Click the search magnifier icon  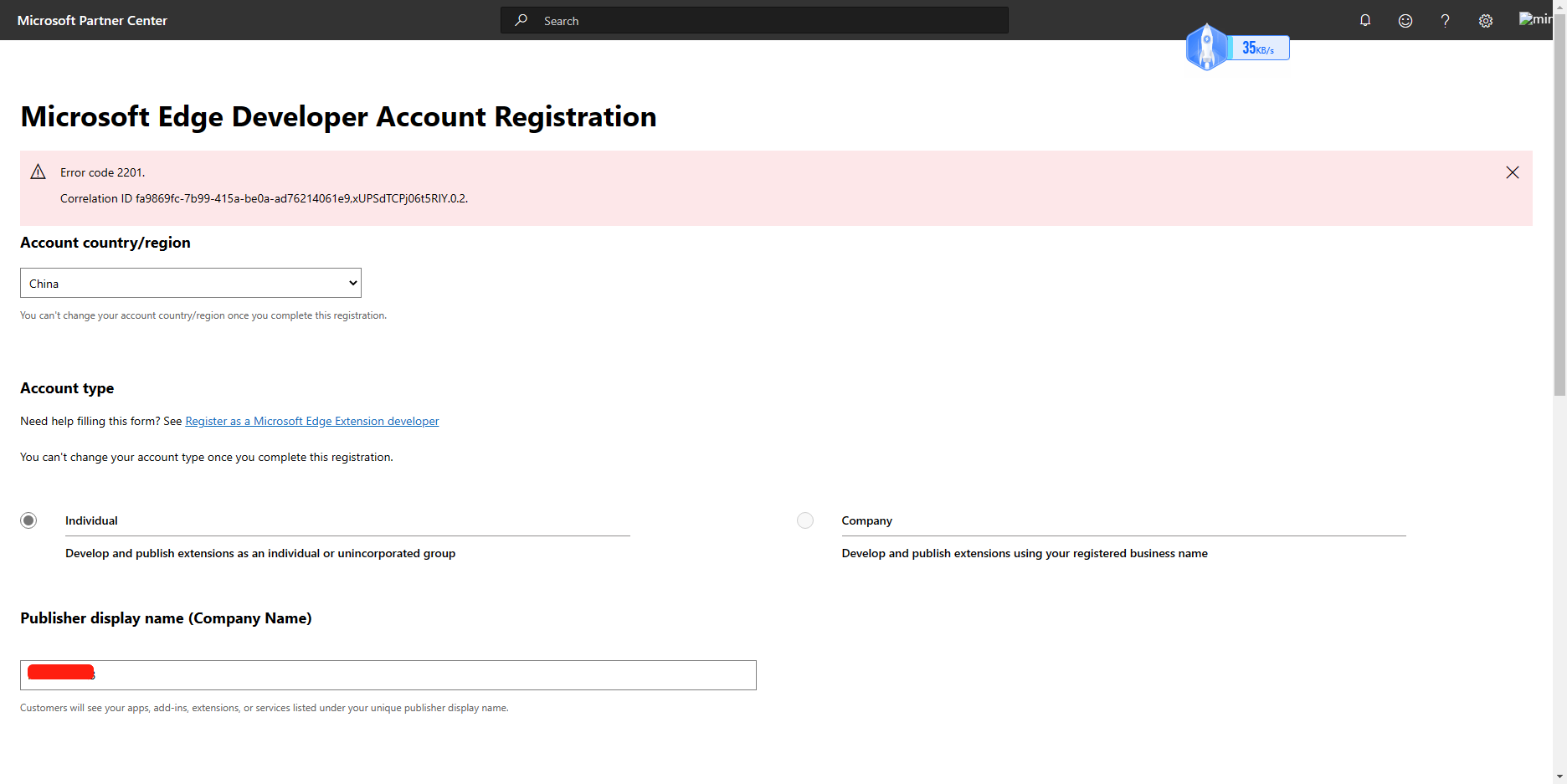coord(521,20)
